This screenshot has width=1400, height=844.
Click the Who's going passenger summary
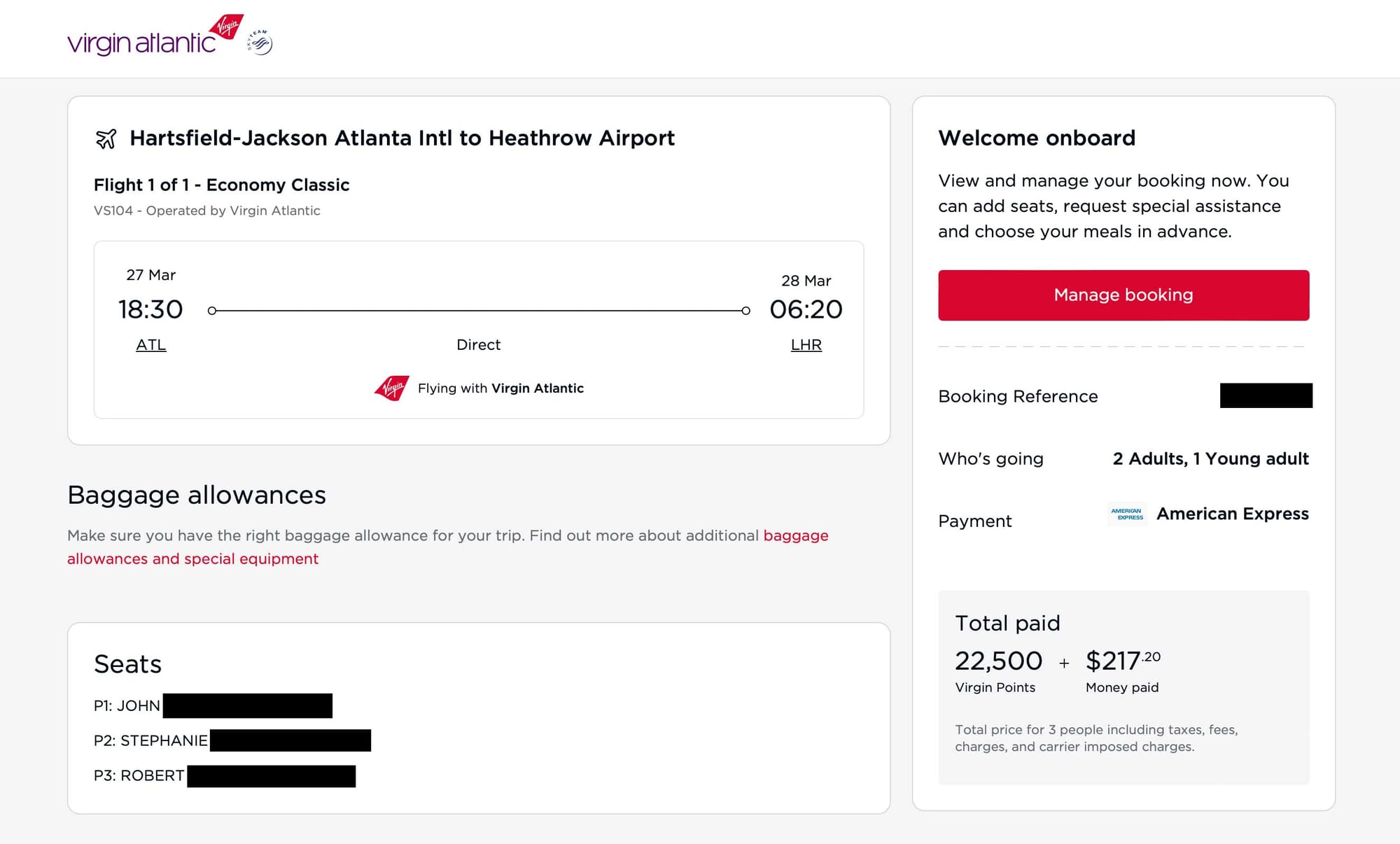(x=1209, y=458)
